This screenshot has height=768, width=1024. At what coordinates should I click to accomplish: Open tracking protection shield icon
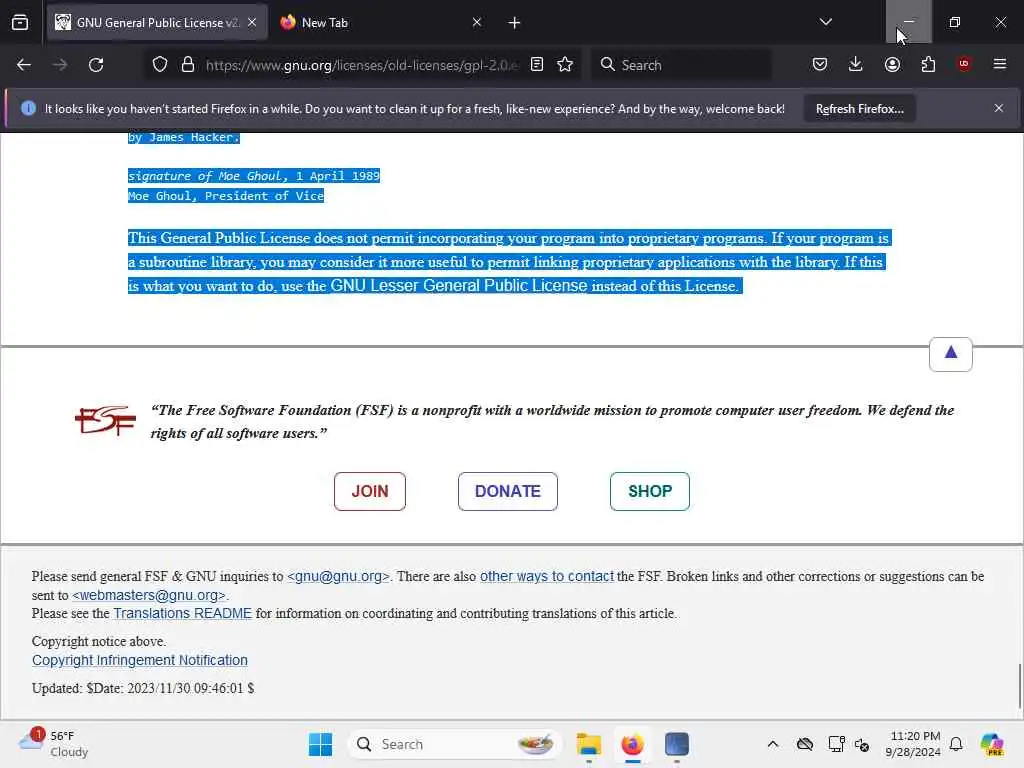160,65
